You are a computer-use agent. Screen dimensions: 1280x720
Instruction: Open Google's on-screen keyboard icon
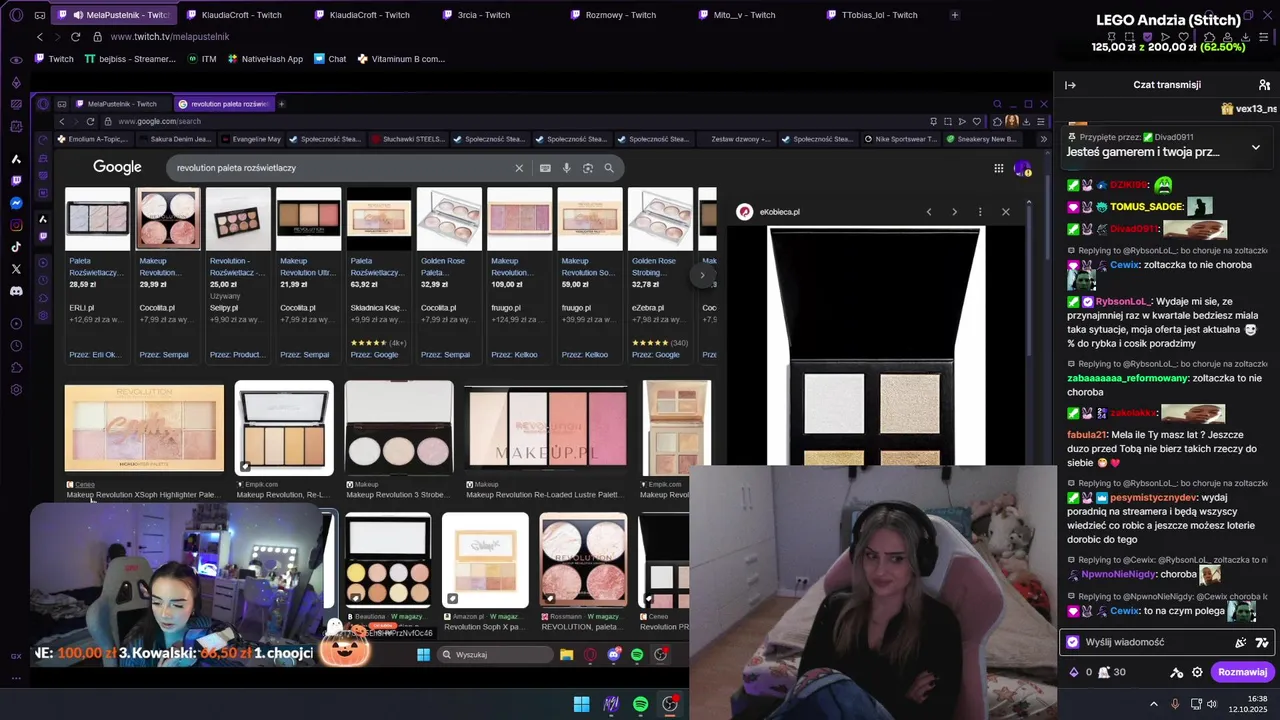tap(545, 168)
